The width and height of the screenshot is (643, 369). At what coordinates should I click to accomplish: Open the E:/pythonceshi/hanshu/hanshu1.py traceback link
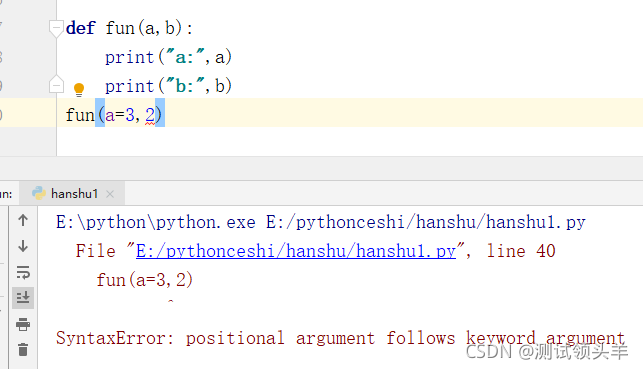[296, 251]
